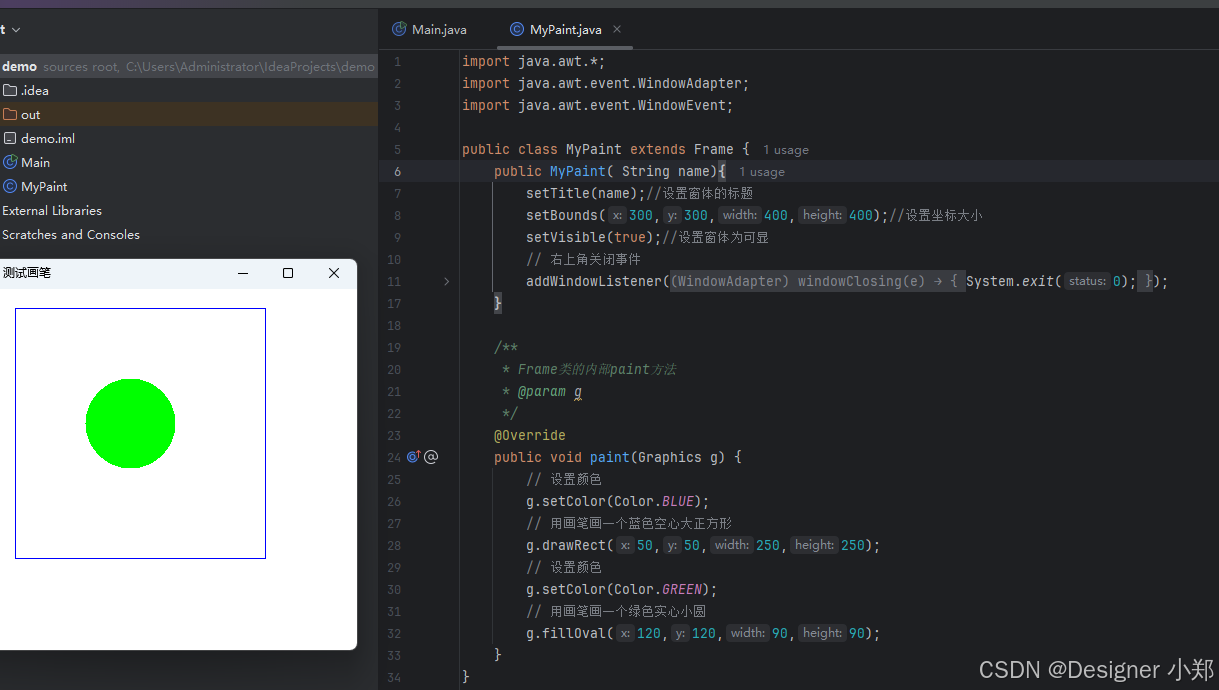
Task: Open External Libraries node
Action: 52,210
